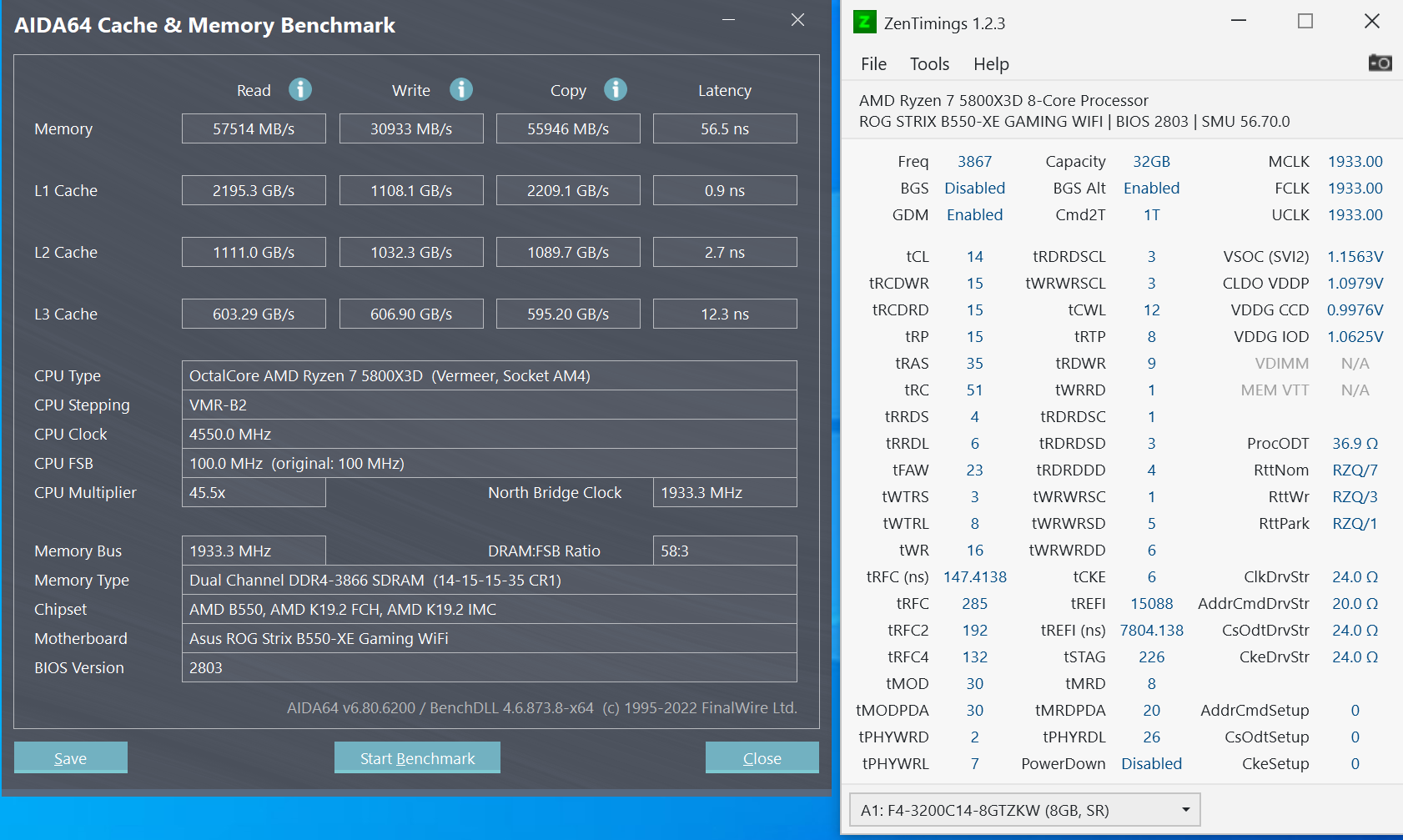Click the Freq value 3867 in ZenTimings

click(x=974, y=161)
